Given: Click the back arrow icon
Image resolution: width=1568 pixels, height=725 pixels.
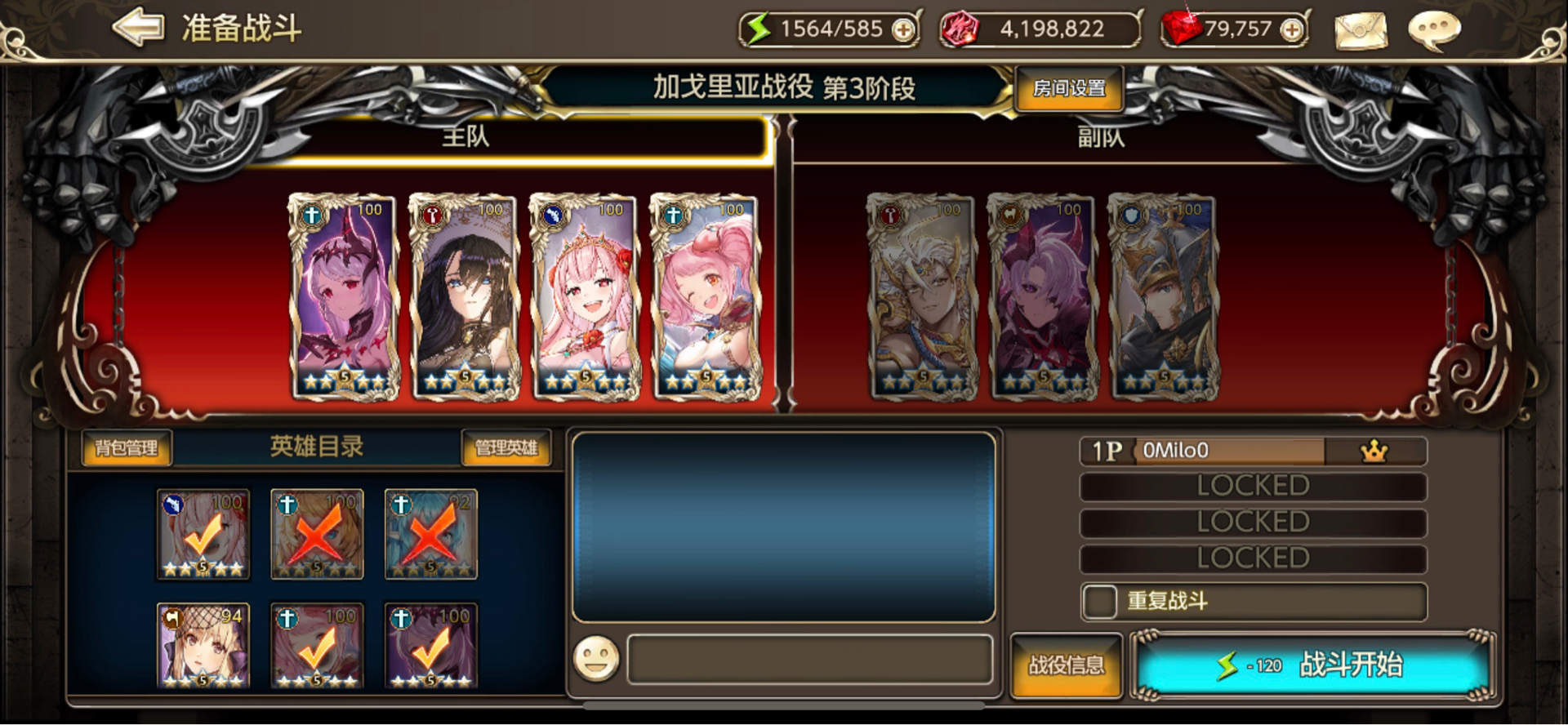Looking at the screenshot, I should [x=138, y=28].
